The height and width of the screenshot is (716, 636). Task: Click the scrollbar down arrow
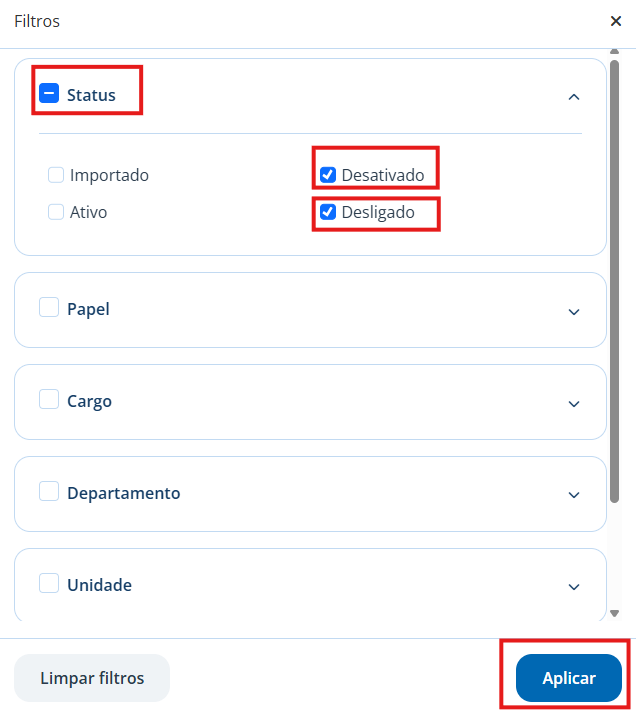pyautogui.click(x=615, y=613)
